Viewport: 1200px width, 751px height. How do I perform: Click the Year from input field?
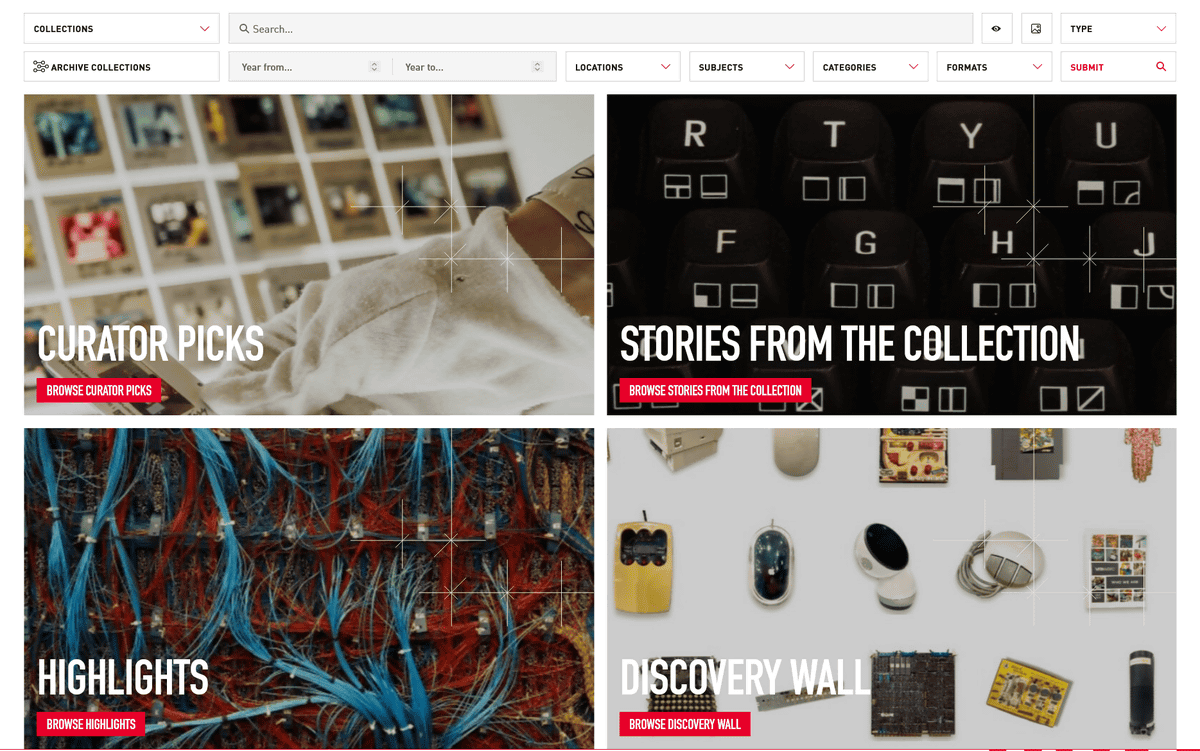pos(310,67)
